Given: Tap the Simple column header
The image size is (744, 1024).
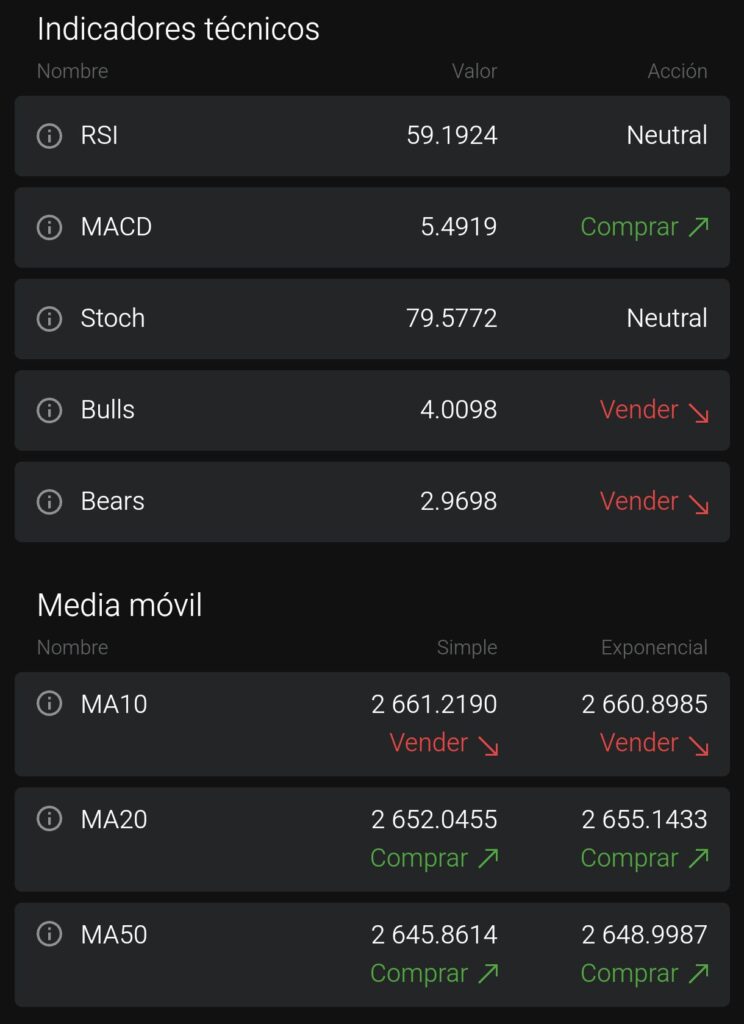Looking at the screenshot, I should pos(466,647).
